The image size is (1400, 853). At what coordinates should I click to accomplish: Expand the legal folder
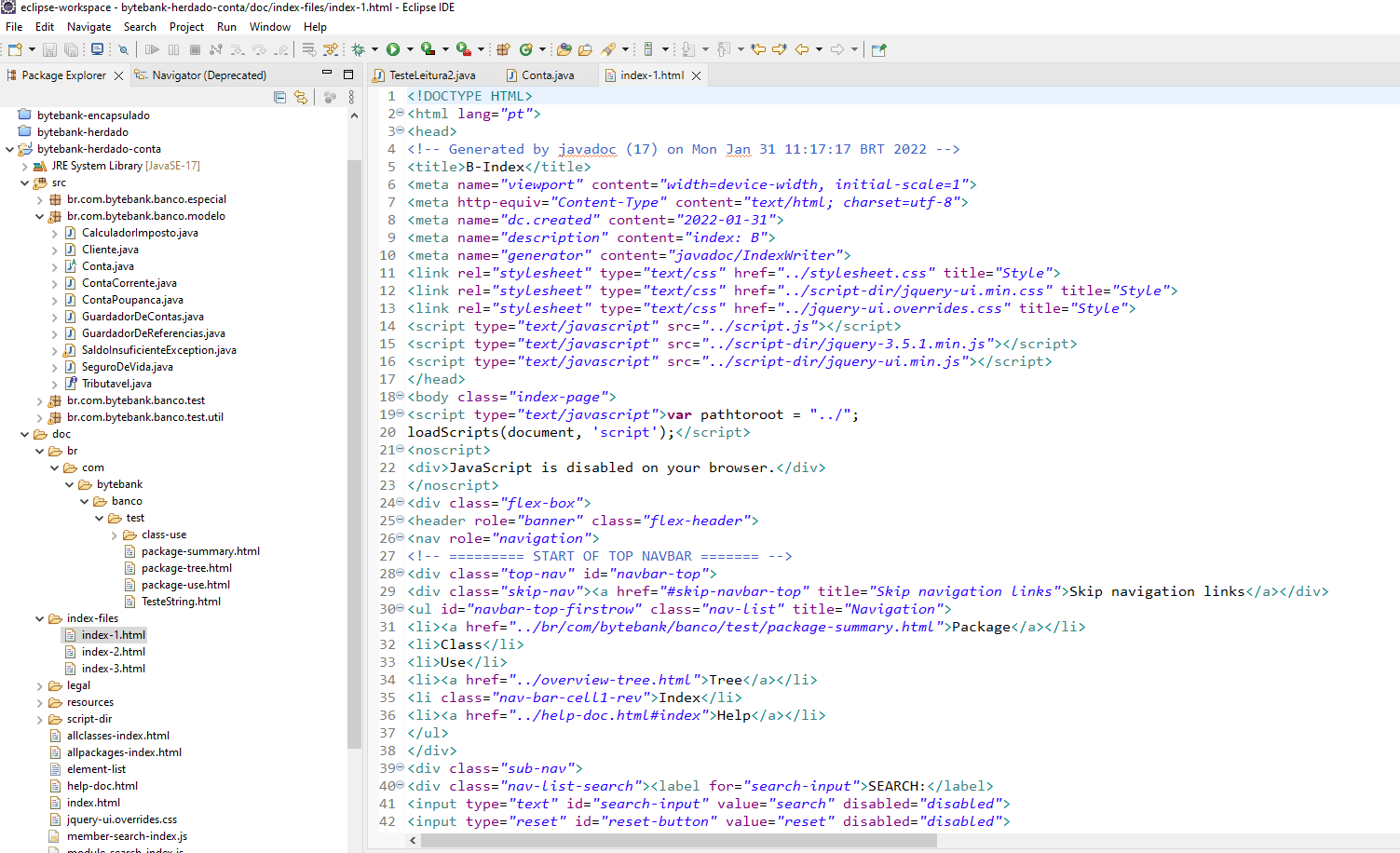click(40, 685)
